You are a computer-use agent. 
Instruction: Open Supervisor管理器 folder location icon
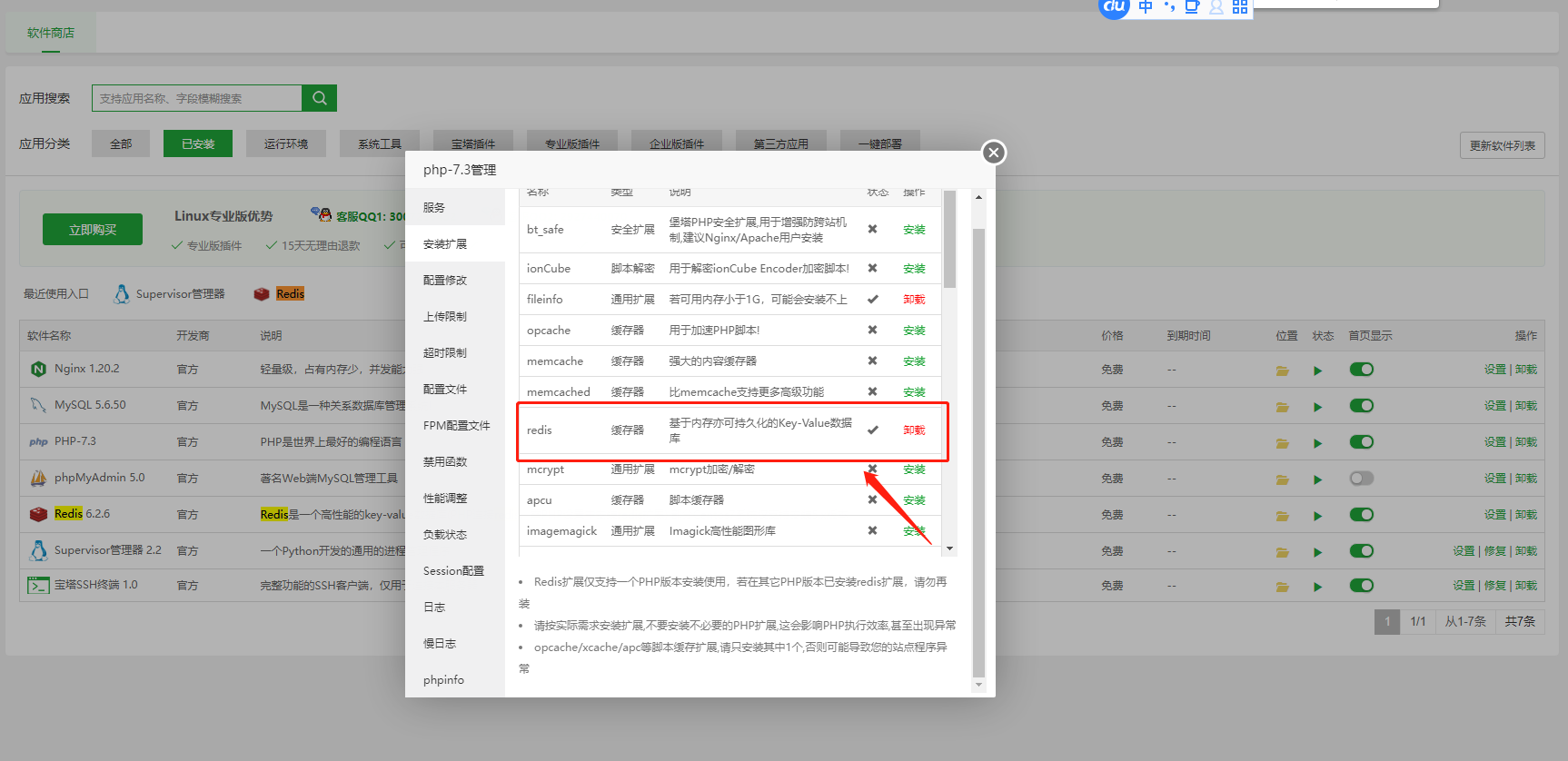coord(1283,552)
